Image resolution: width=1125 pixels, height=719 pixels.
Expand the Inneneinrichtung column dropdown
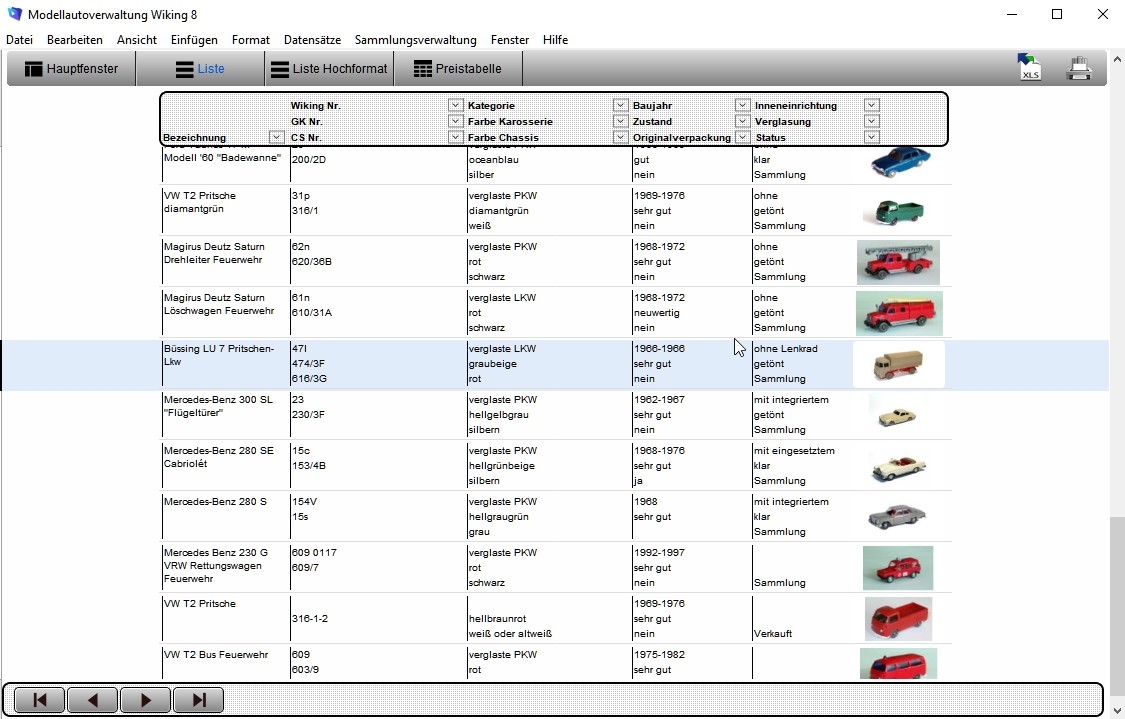click(x=871, y=105)
